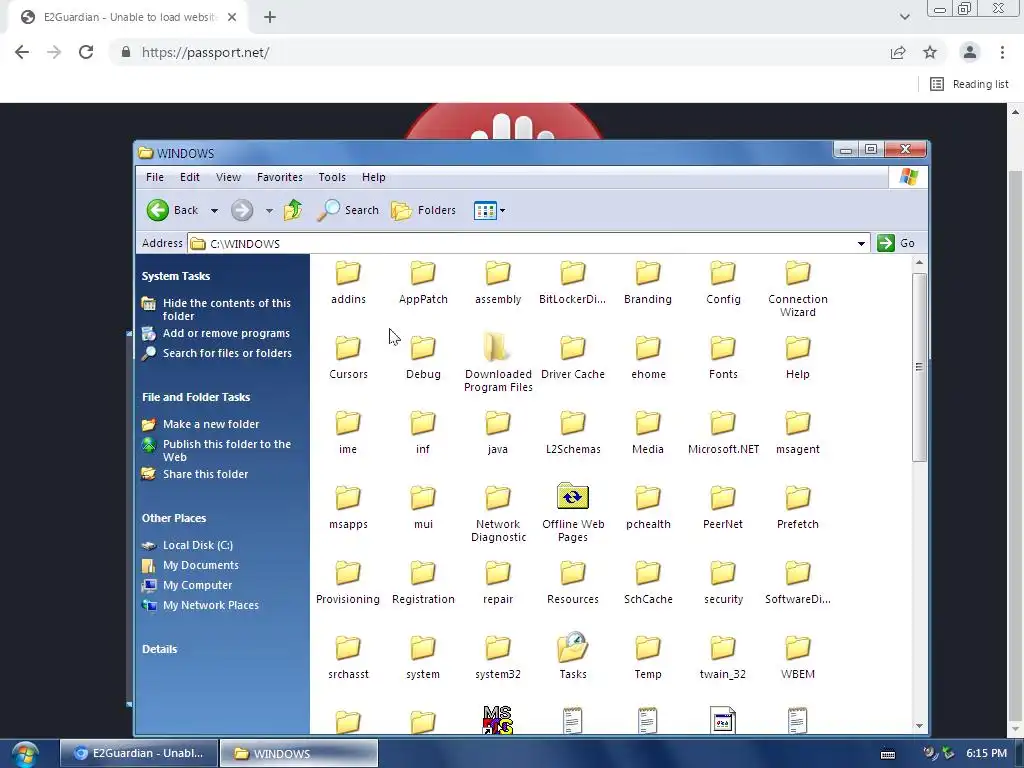The height and width of the screenshot is (768, 1024).
Task: Select the Tasks folder
Action: [573, 656]
